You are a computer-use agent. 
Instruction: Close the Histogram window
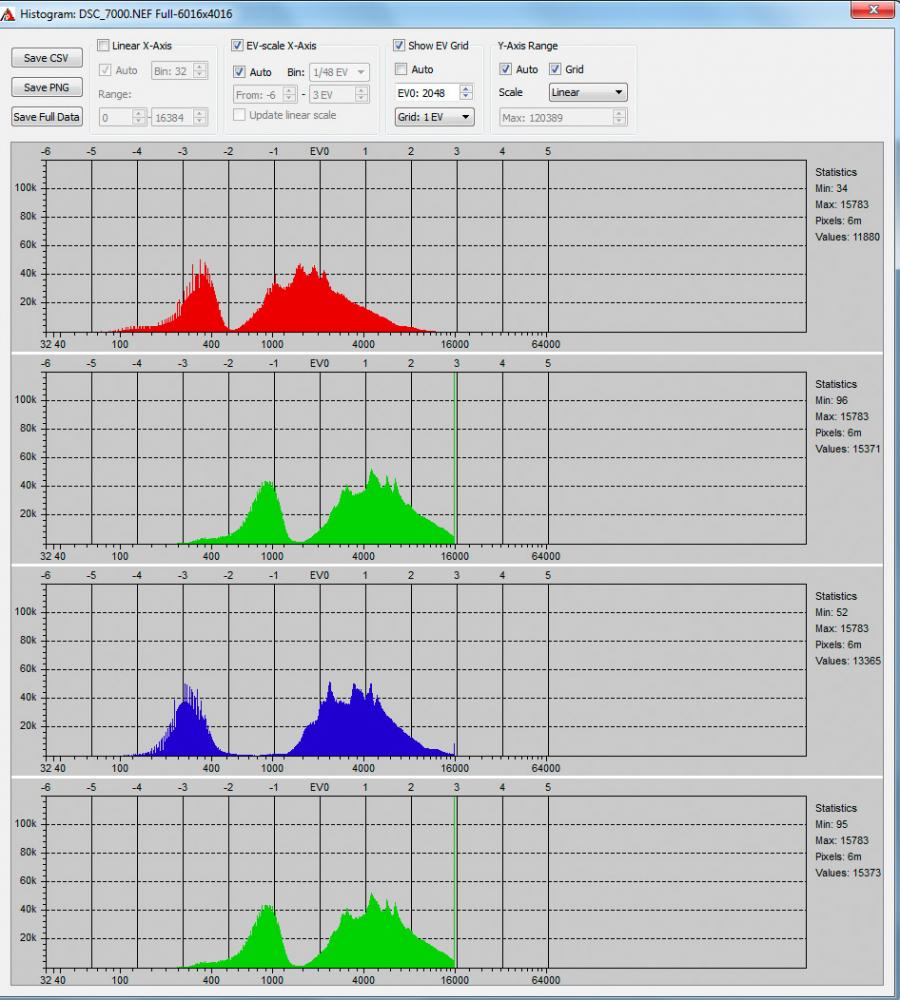click(873, 10)
